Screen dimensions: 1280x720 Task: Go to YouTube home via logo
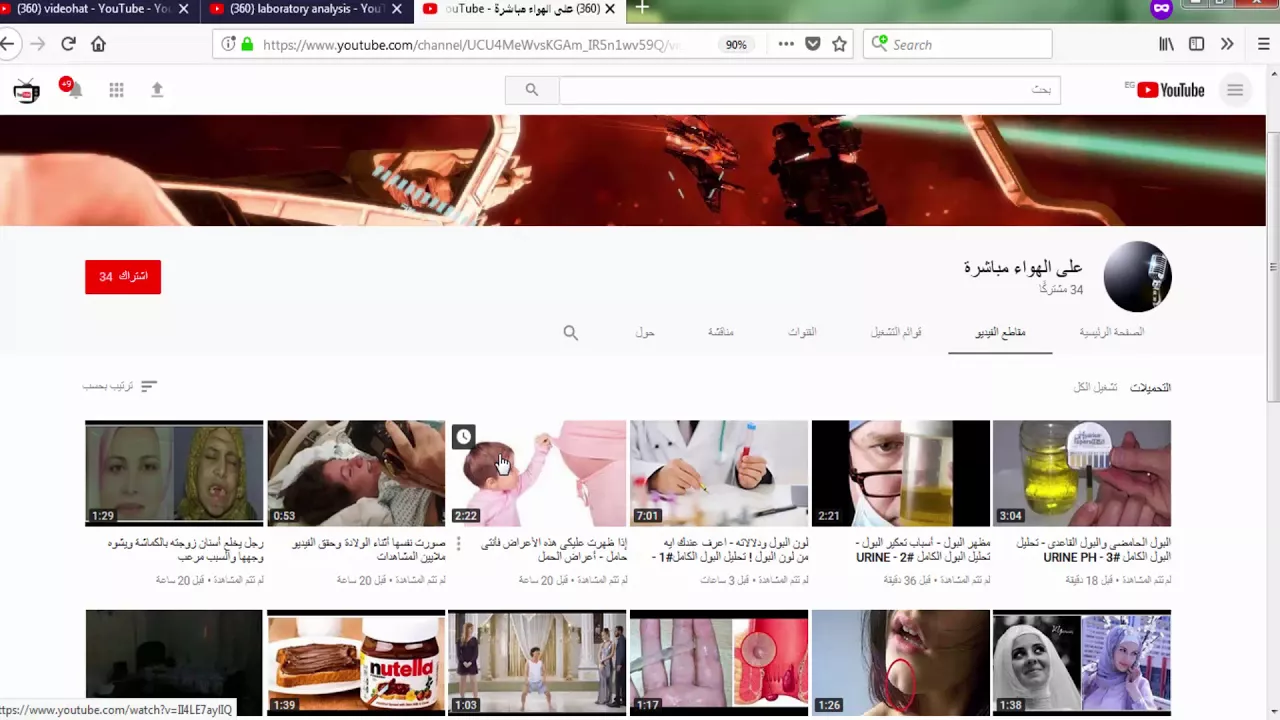tap(1170, 90)
